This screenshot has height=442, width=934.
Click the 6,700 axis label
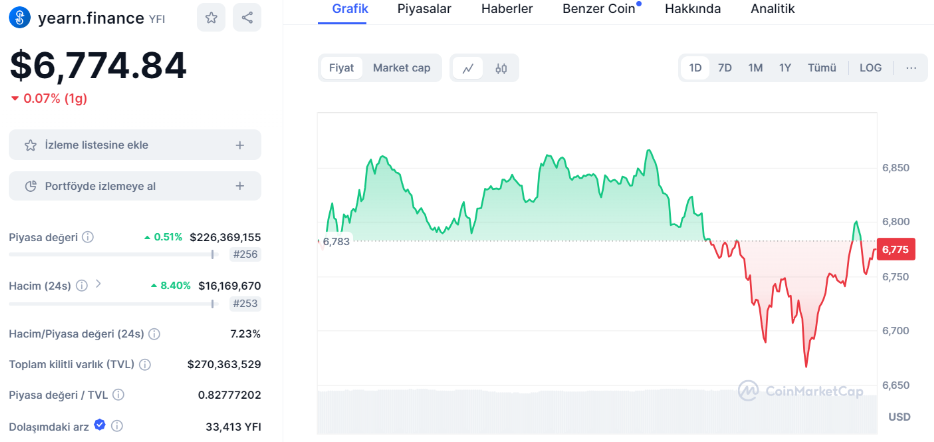tap(896, 331)
